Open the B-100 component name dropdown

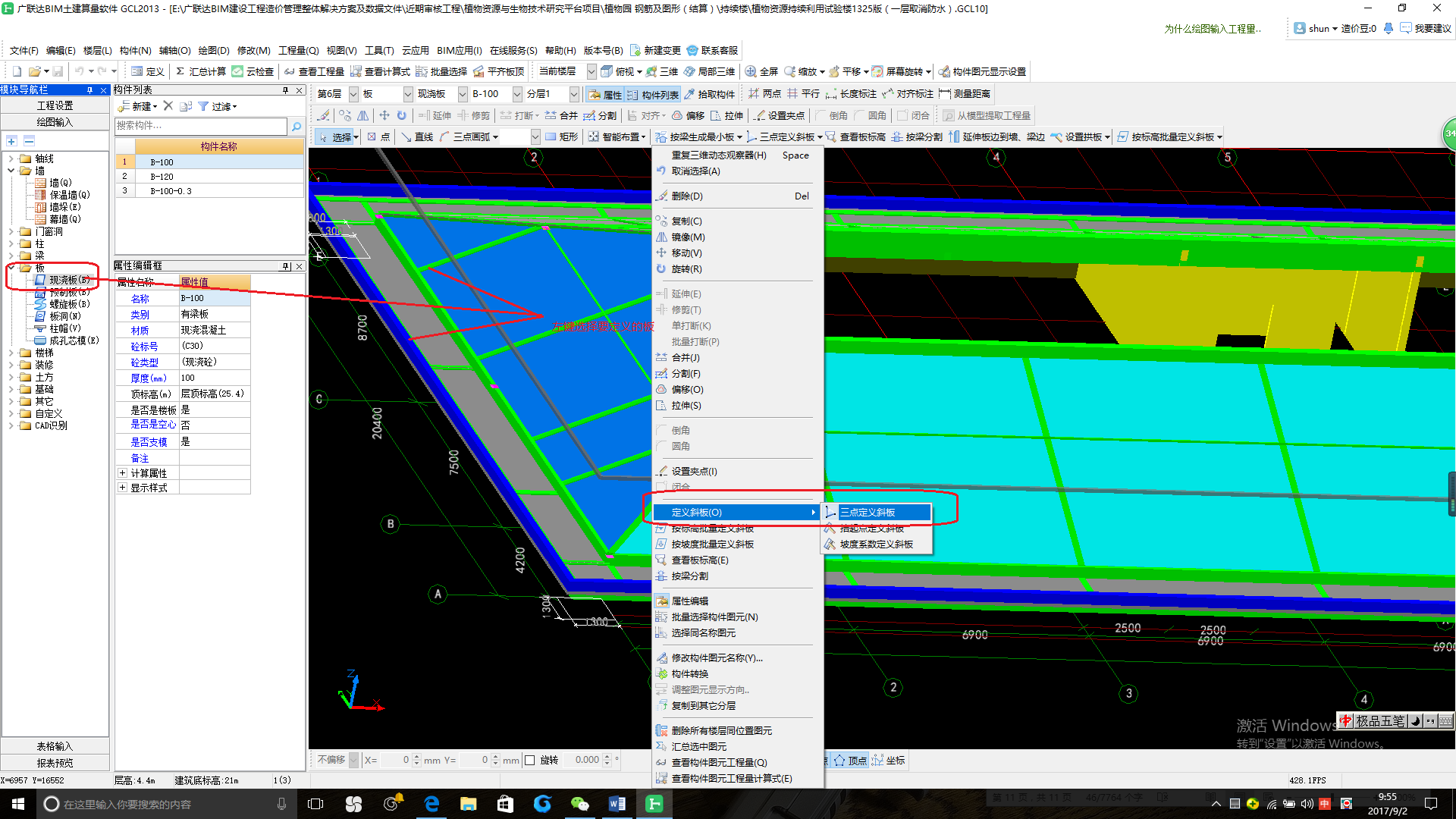click(517, 94)
